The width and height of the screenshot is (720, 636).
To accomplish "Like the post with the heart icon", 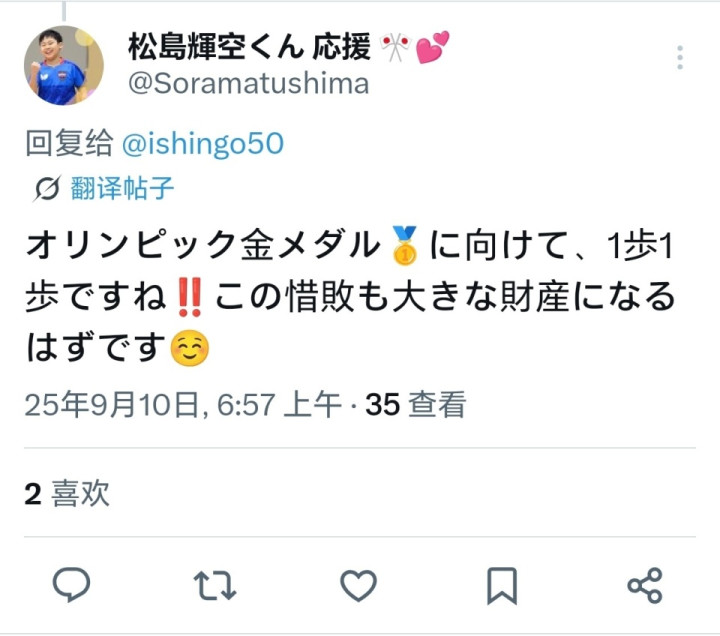I will coord(358,585).
